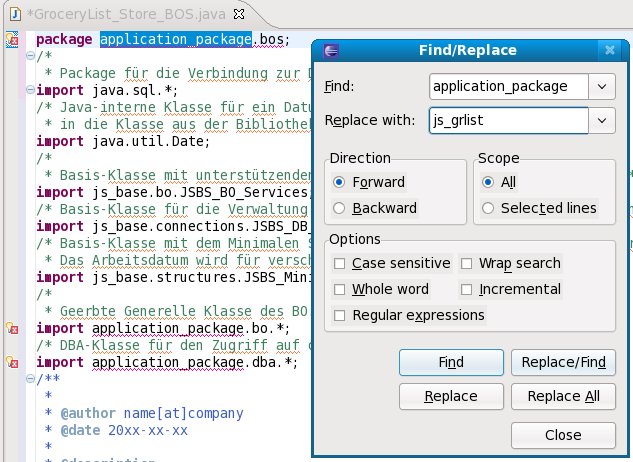Click the quick-fix marker beside import application_package.dba
Viewport: 633px width, 462px height.
click(x=11, y=364)
